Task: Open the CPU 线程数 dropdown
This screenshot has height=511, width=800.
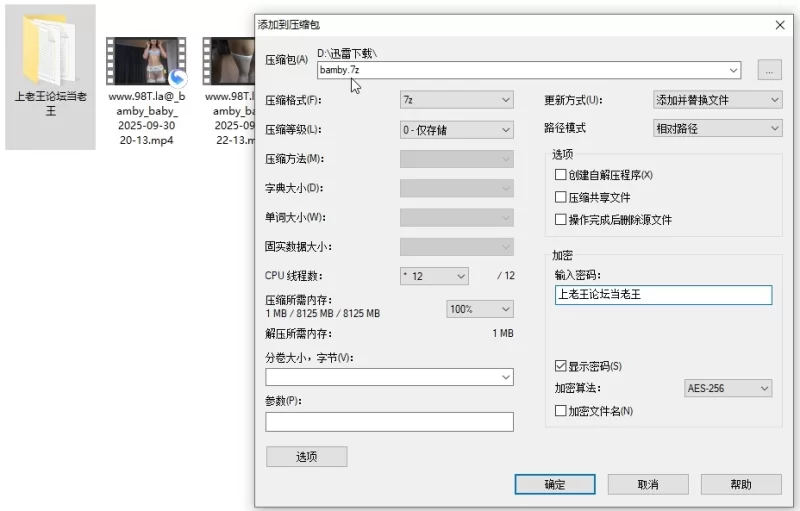Action: [434, 276]
